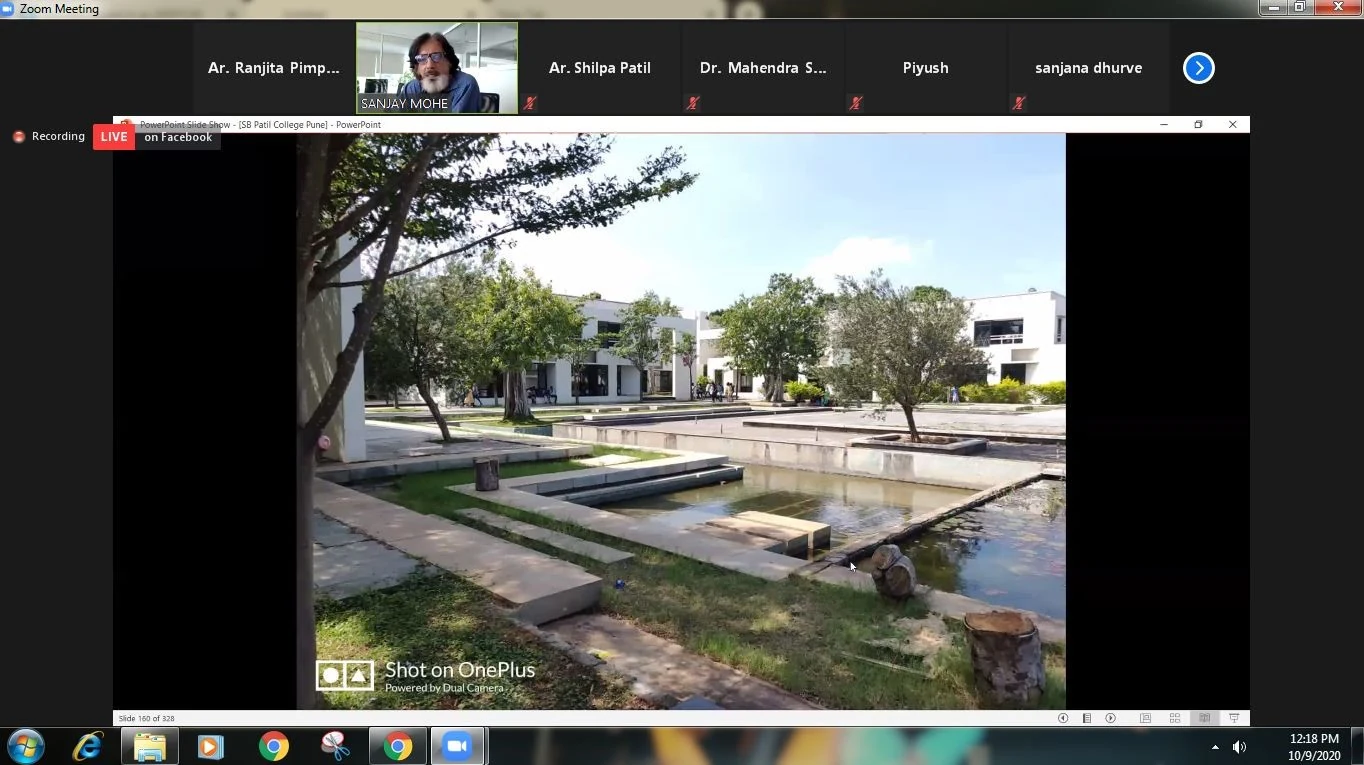Screen dimensions: 1364x765
Task: Open the slide navigator list icon
Action: pos(1087,718)
